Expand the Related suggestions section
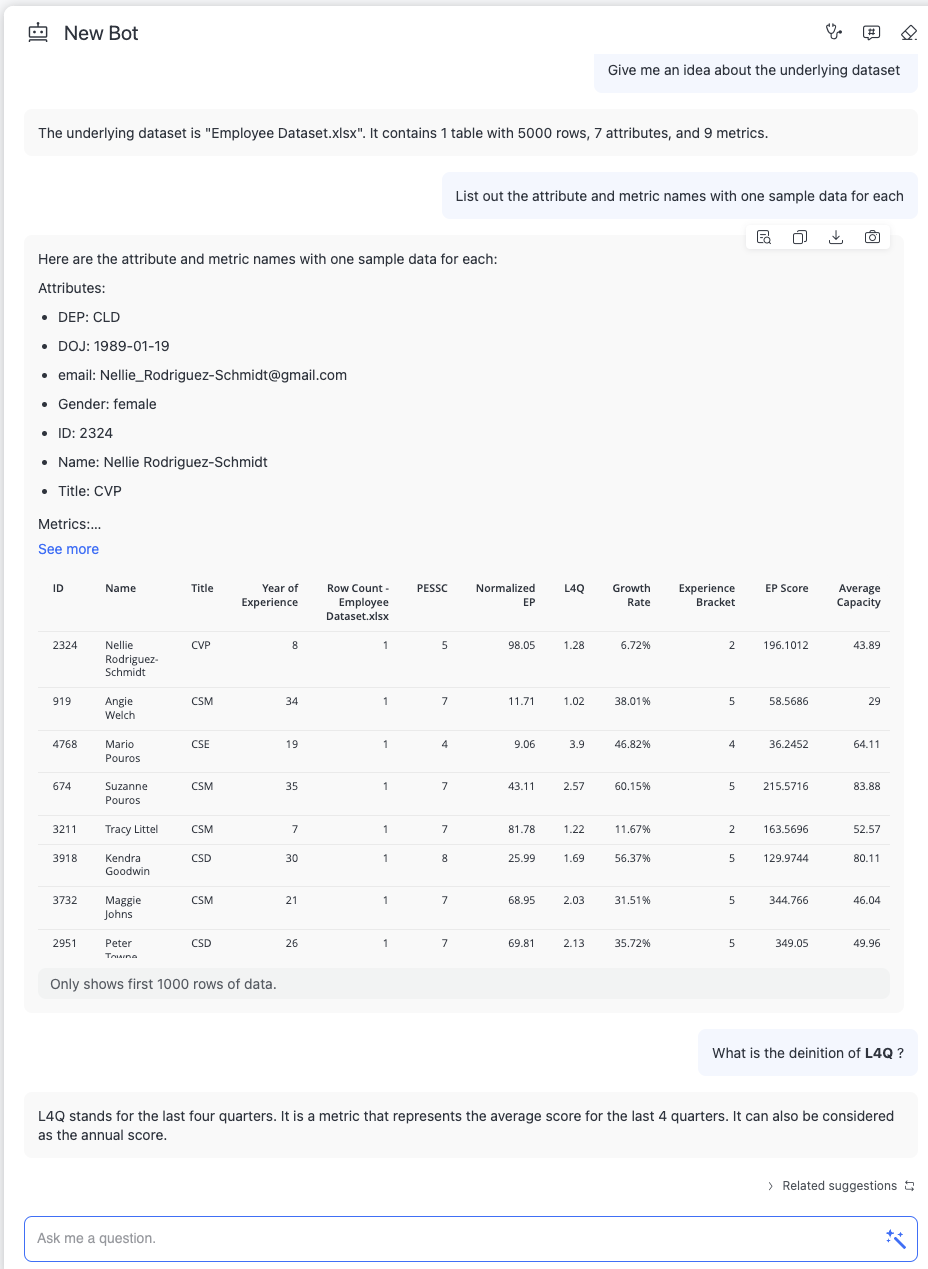Image resolution: width=928 pixels, height=1269 pixels. click(831, 1186)
